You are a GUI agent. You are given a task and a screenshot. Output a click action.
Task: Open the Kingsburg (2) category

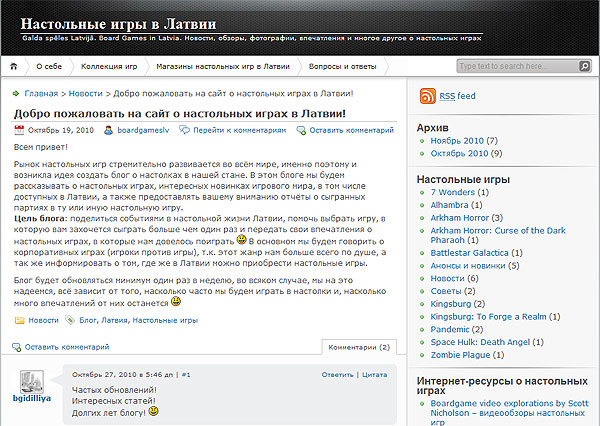[x=451, y=304]
